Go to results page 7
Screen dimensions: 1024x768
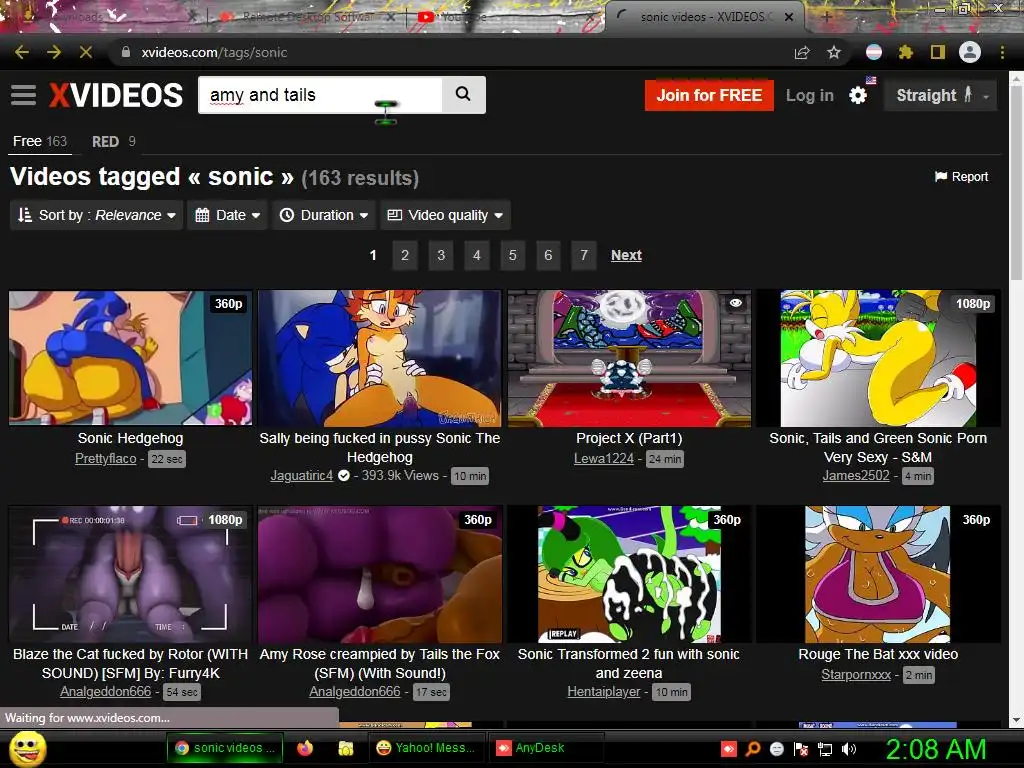click(x=584, y=255)
